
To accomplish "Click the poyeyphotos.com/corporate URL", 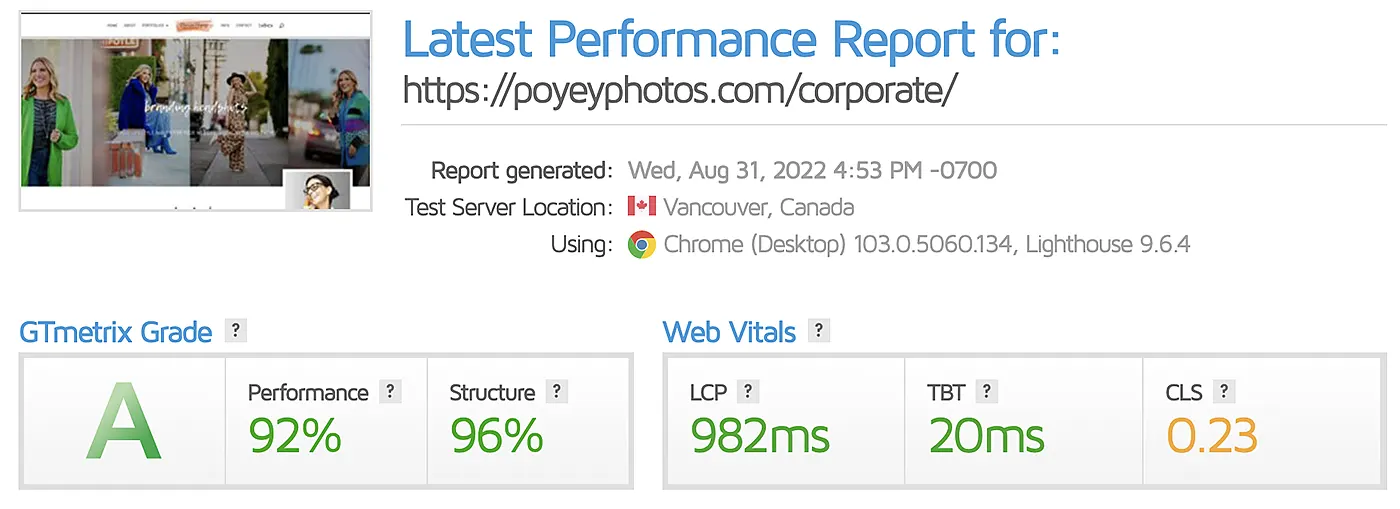I will click(x=680, y=90).
